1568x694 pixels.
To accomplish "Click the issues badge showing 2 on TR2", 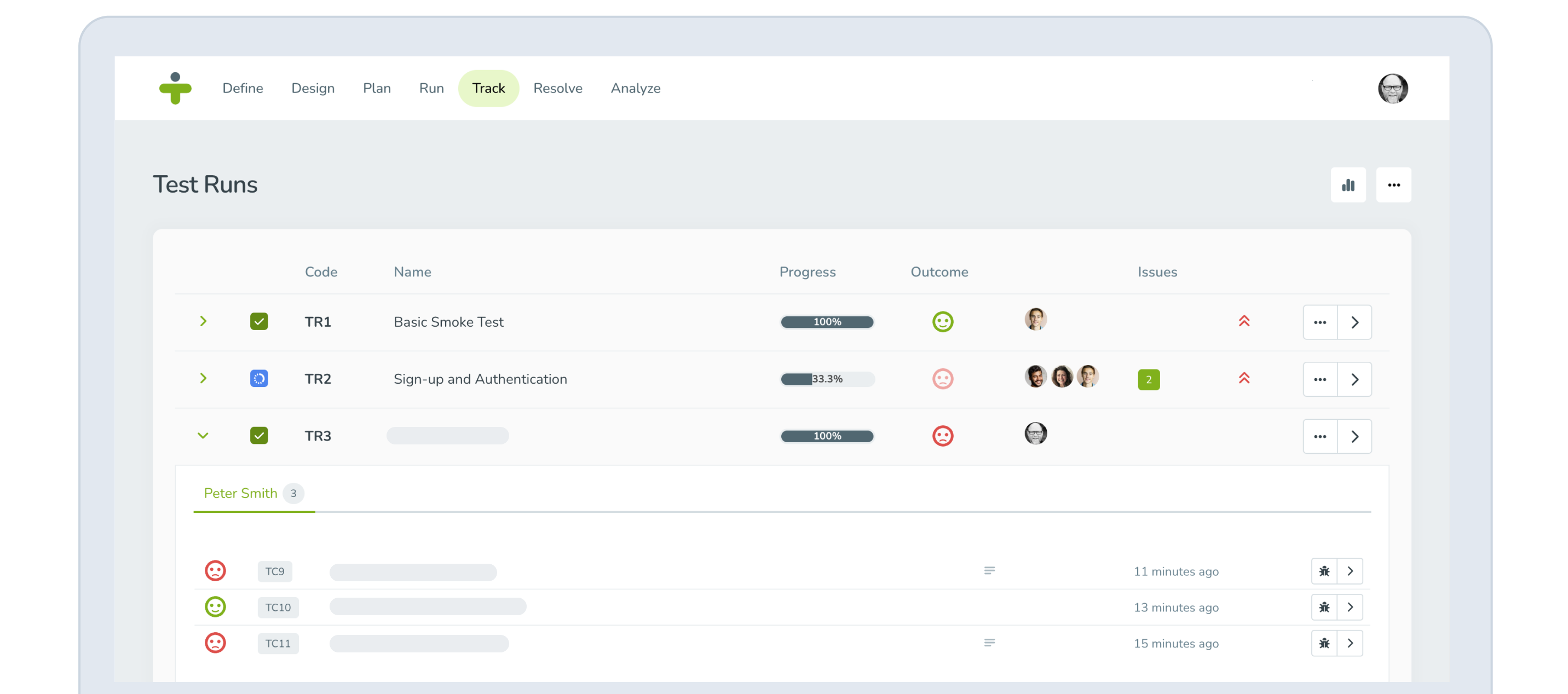I will [x=1148, y=378].
